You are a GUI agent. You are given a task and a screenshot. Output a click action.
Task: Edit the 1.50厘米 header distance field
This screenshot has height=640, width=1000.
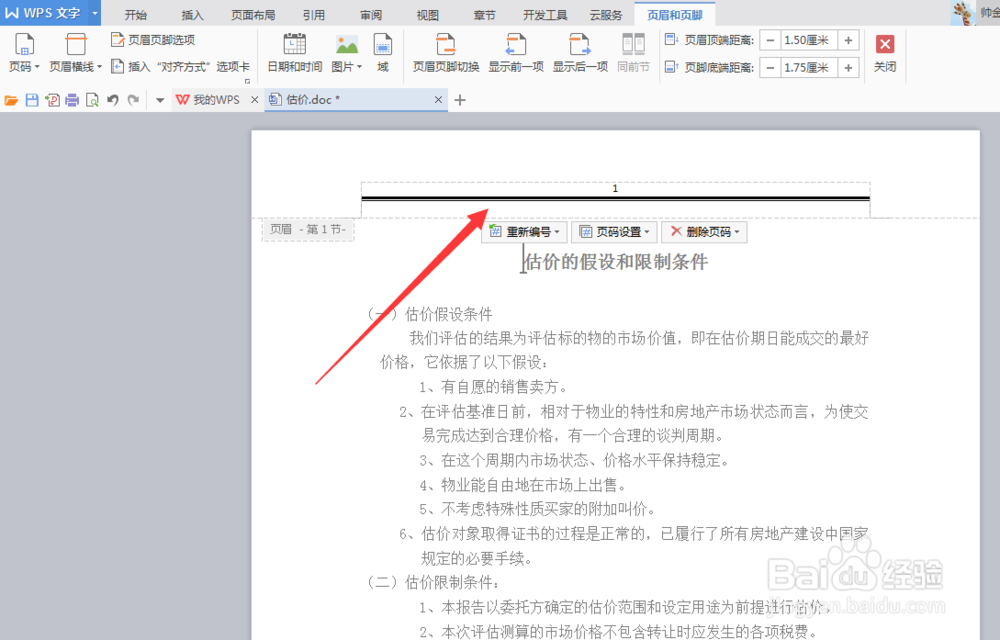coord(809,40)
